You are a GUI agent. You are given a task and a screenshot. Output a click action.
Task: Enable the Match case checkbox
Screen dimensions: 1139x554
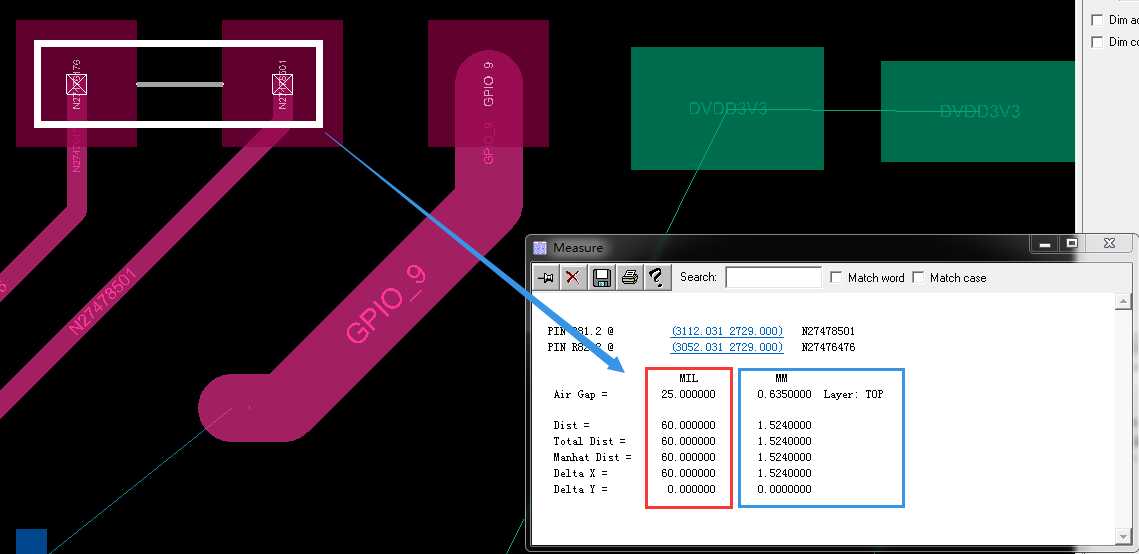(918, 277)
